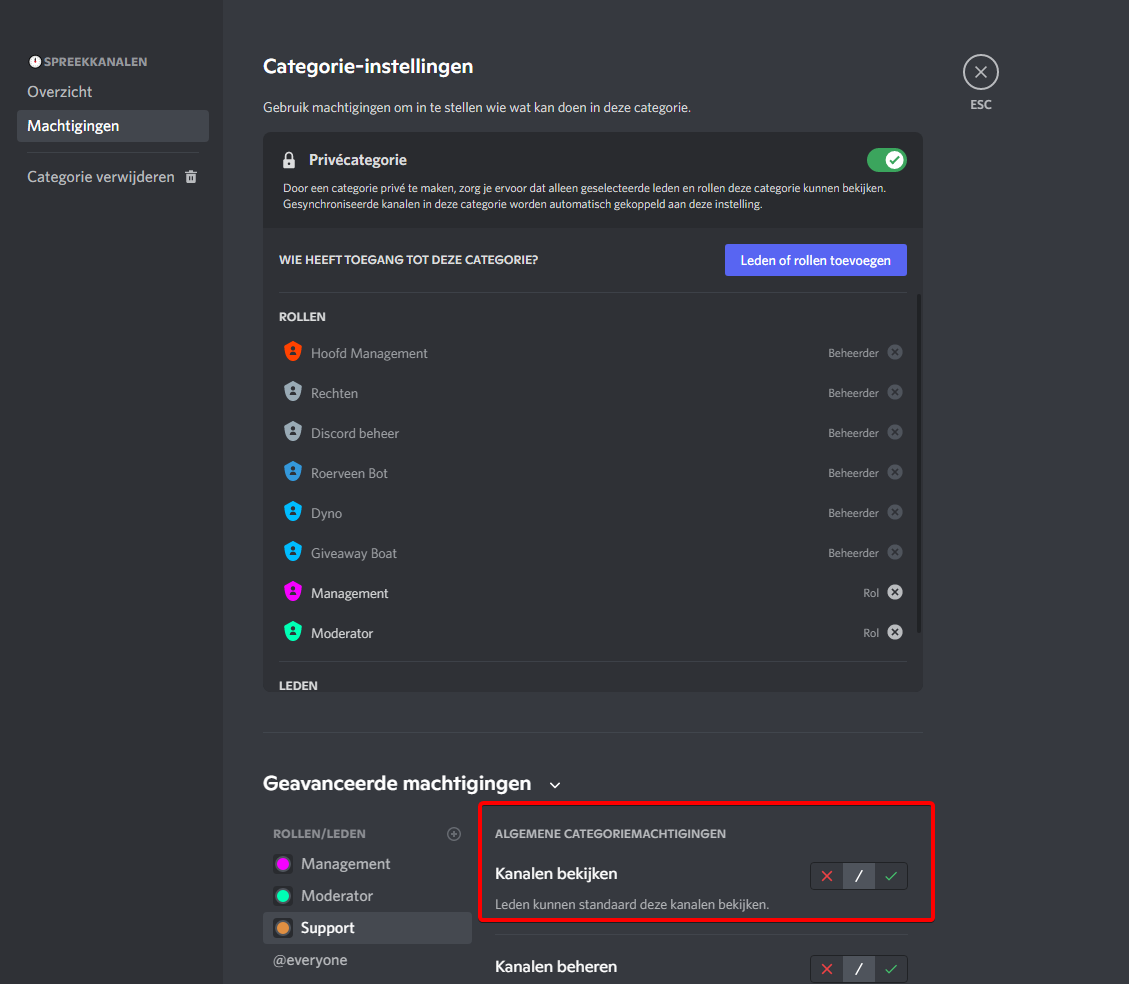Click the trash icon next to Categorie verwijderen
The image size is (1129, 984).
tap(191, 177)
